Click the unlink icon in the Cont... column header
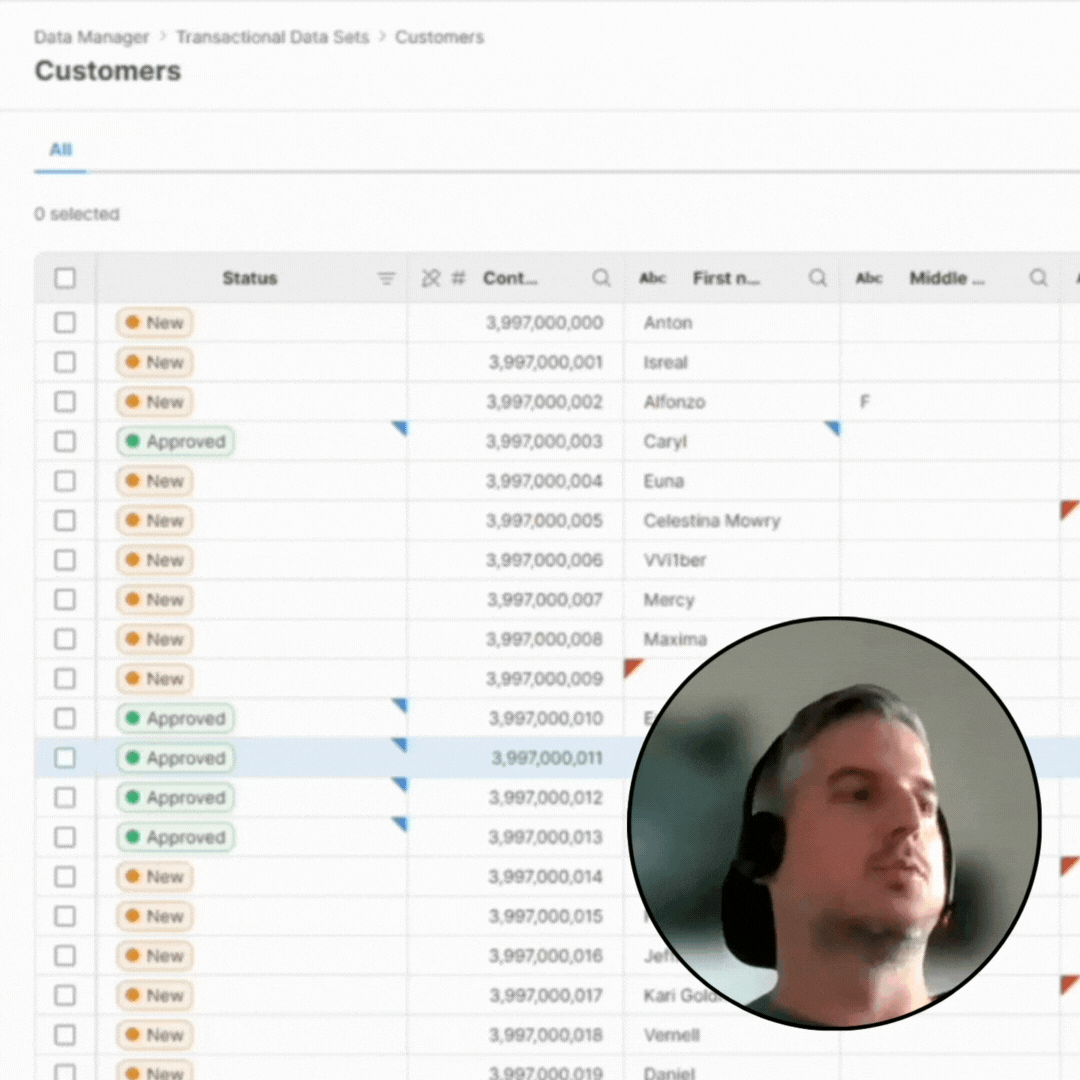1080x1080 pixels. (431, 279)
